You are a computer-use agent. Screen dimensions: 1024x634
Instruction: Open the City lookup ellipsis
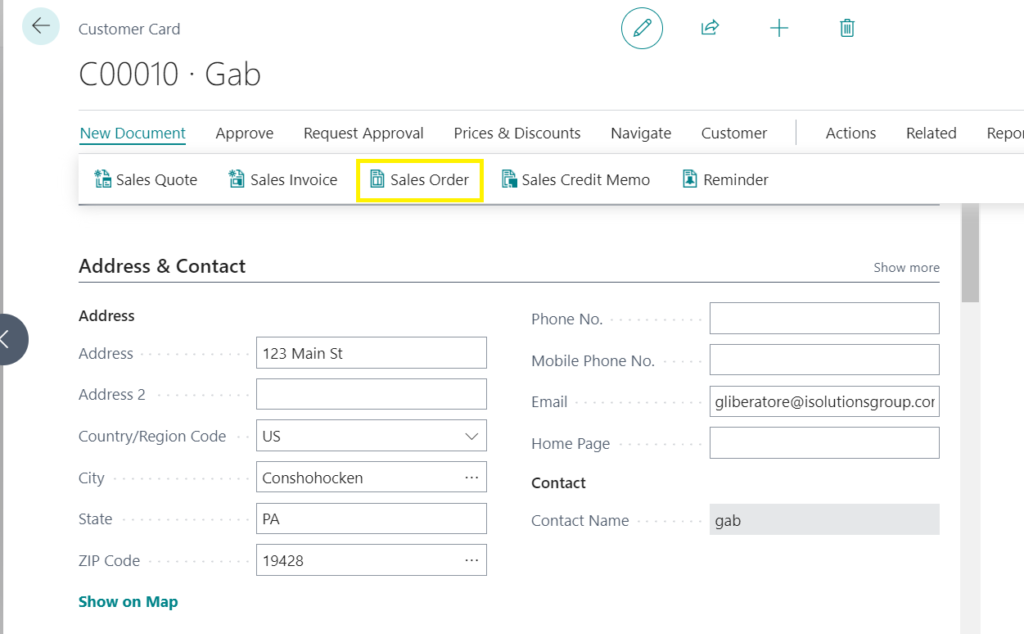[x=471, y=478]
